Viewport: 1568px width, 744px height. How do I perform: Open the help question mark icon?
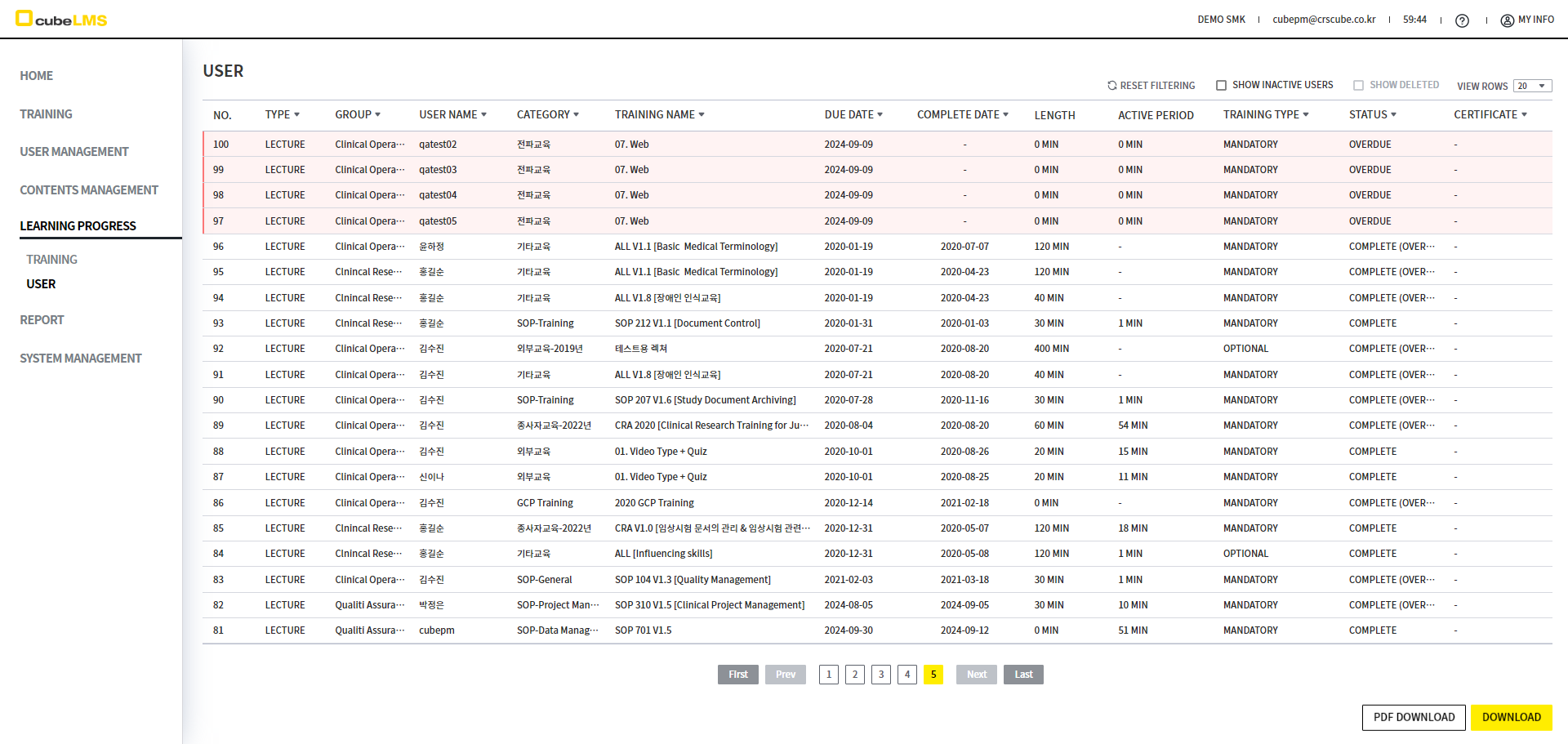click(x=1462, y=20)
